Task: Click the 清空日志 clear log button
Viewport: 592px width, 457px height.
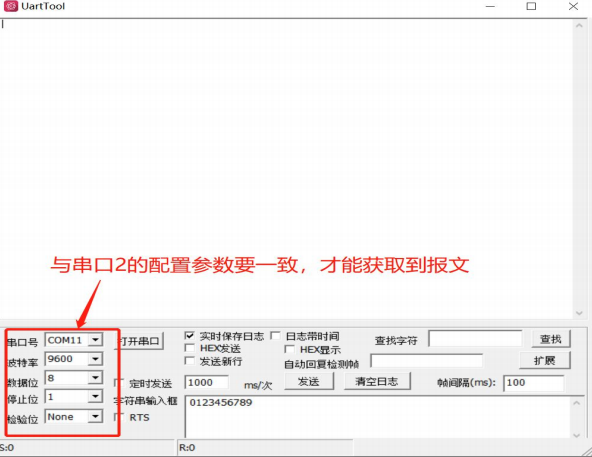Action: [377, 381]
